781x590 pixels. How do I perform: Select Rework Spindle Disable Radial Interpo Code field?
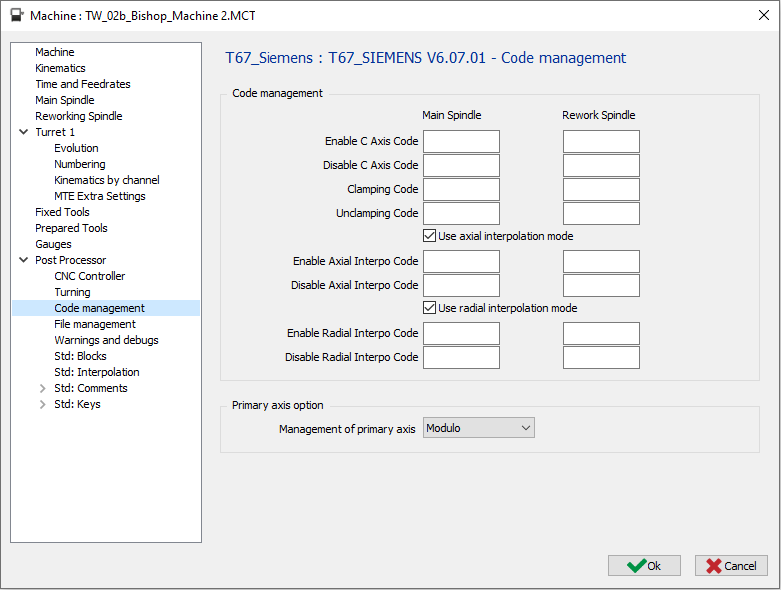tap(600, 357)
